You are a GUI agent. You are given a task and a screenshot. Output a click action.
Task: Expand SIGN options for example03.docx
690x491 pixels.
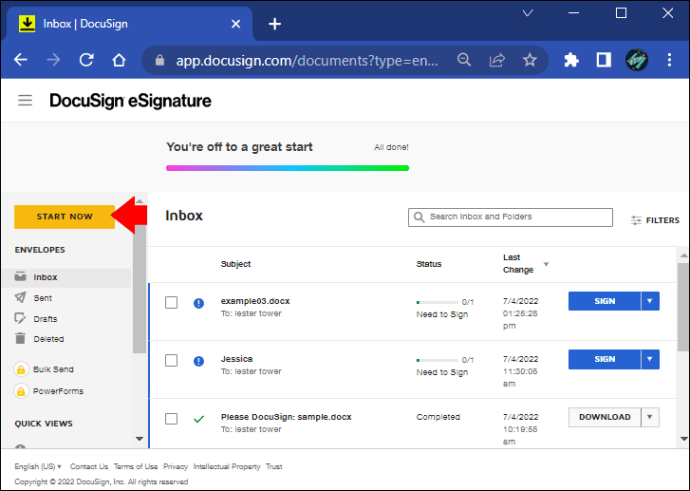point(650,301)
